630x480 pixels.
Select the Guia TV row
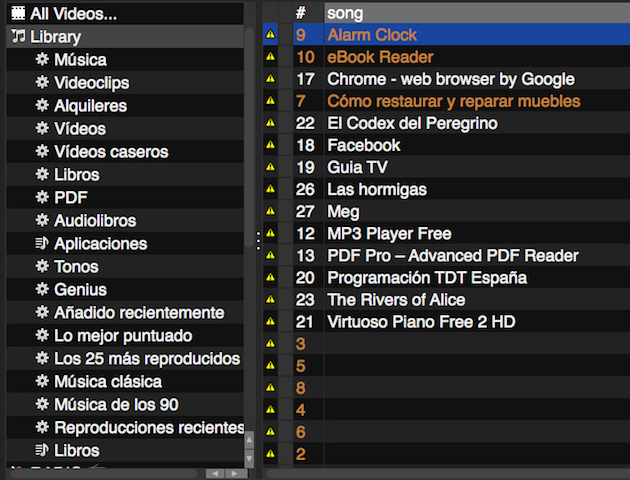[446, 167]
